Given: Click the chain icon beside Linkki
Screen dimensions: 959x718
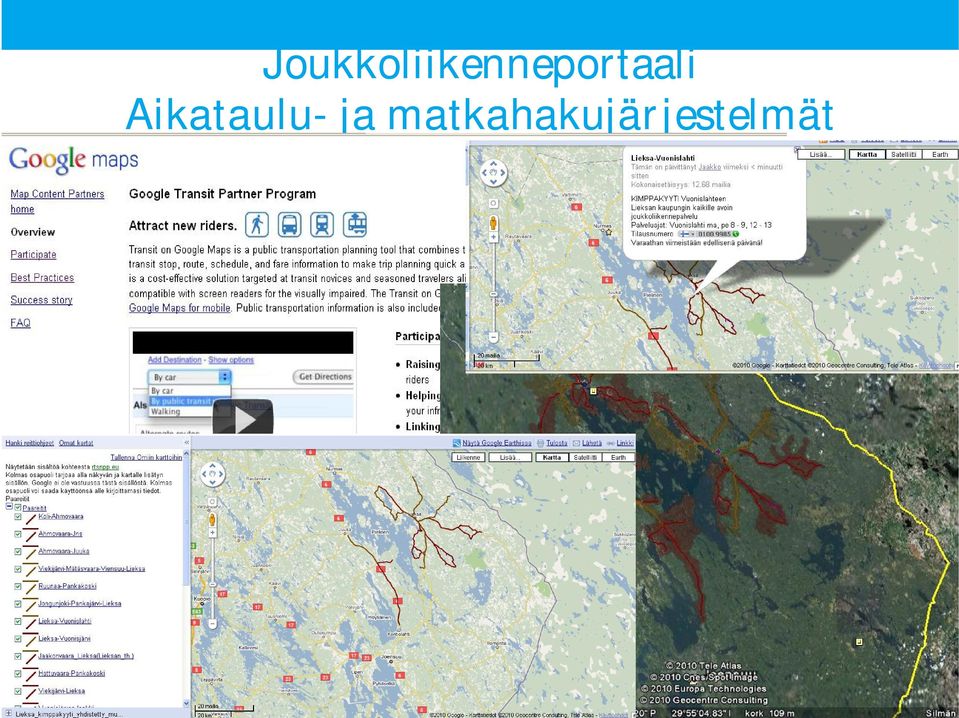Looking at the screenshot, I should [x=610, y=443].
